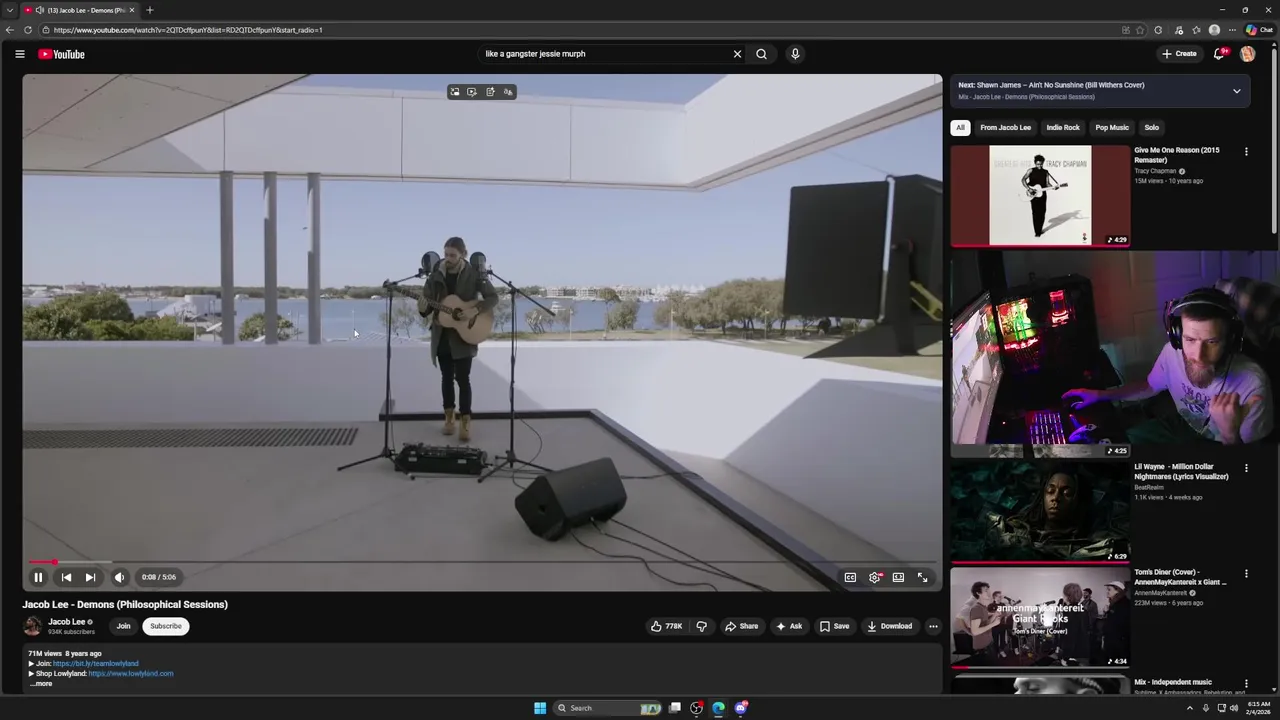Open bit.ly/teamlowlyland link
Image resolution: width=1280 pixels, height=720 pixels.
(x=96, y=663)
